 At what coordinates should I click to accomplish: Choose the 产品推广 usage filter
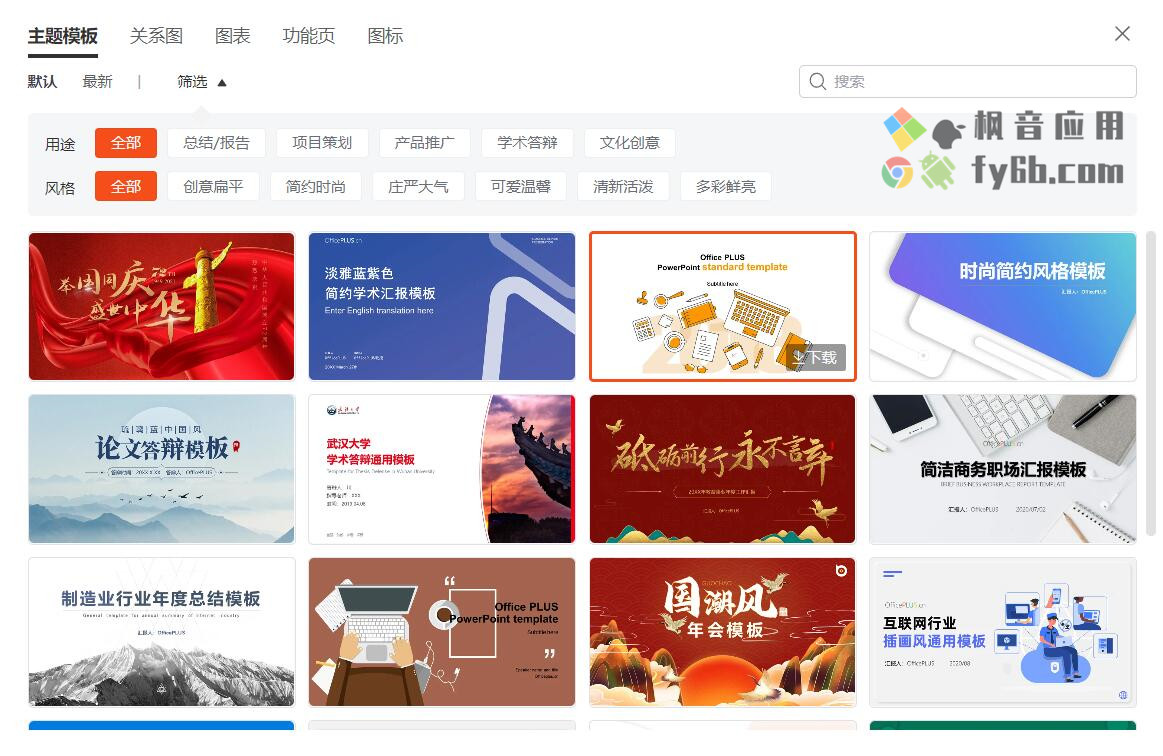click(x=424, y=142)
